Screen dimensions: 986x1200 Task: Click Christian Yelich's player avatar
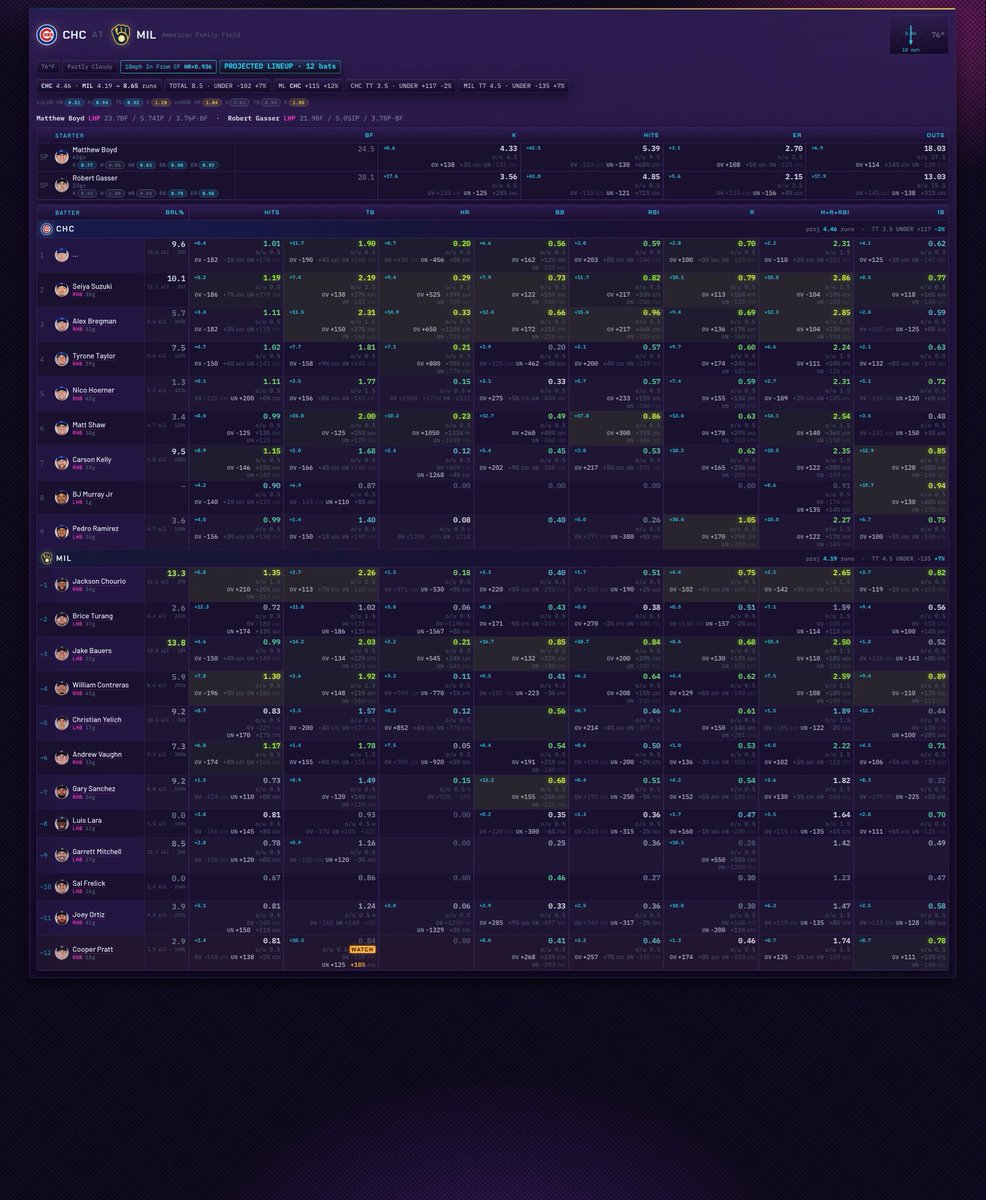point(62,722)
